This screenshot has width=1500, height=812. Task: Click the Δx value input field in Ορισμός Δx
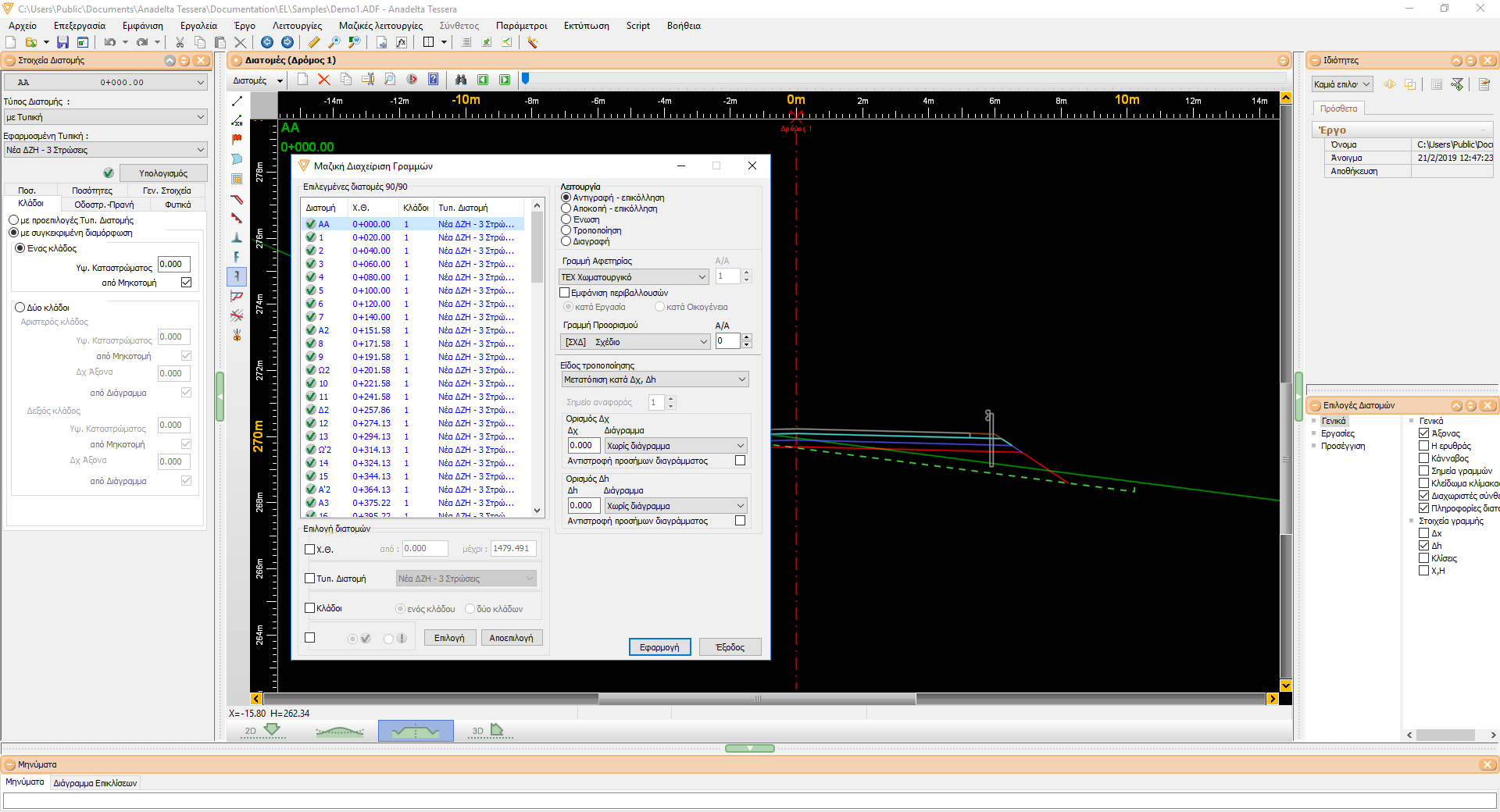pyautogui.click(x=584, y=445)
